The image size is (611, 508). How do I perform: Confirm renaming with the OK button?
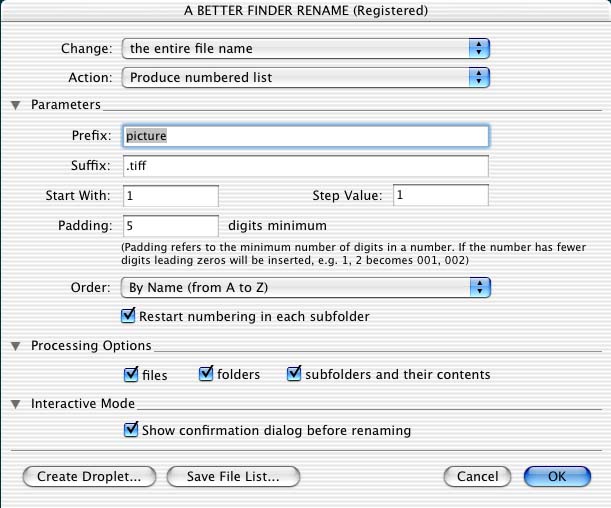(x=557, y=476)
